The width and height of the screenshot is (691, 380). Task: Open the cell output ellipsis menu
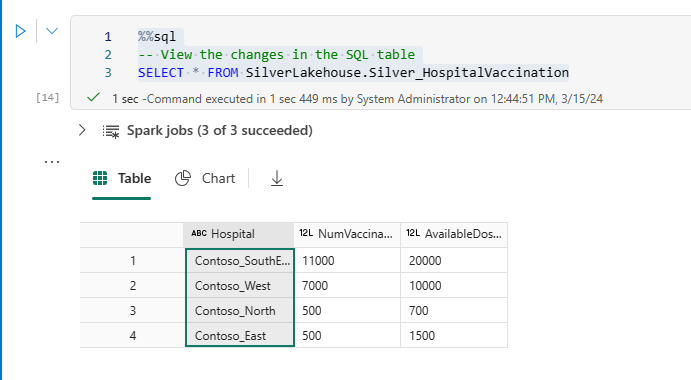click(52, 162)
